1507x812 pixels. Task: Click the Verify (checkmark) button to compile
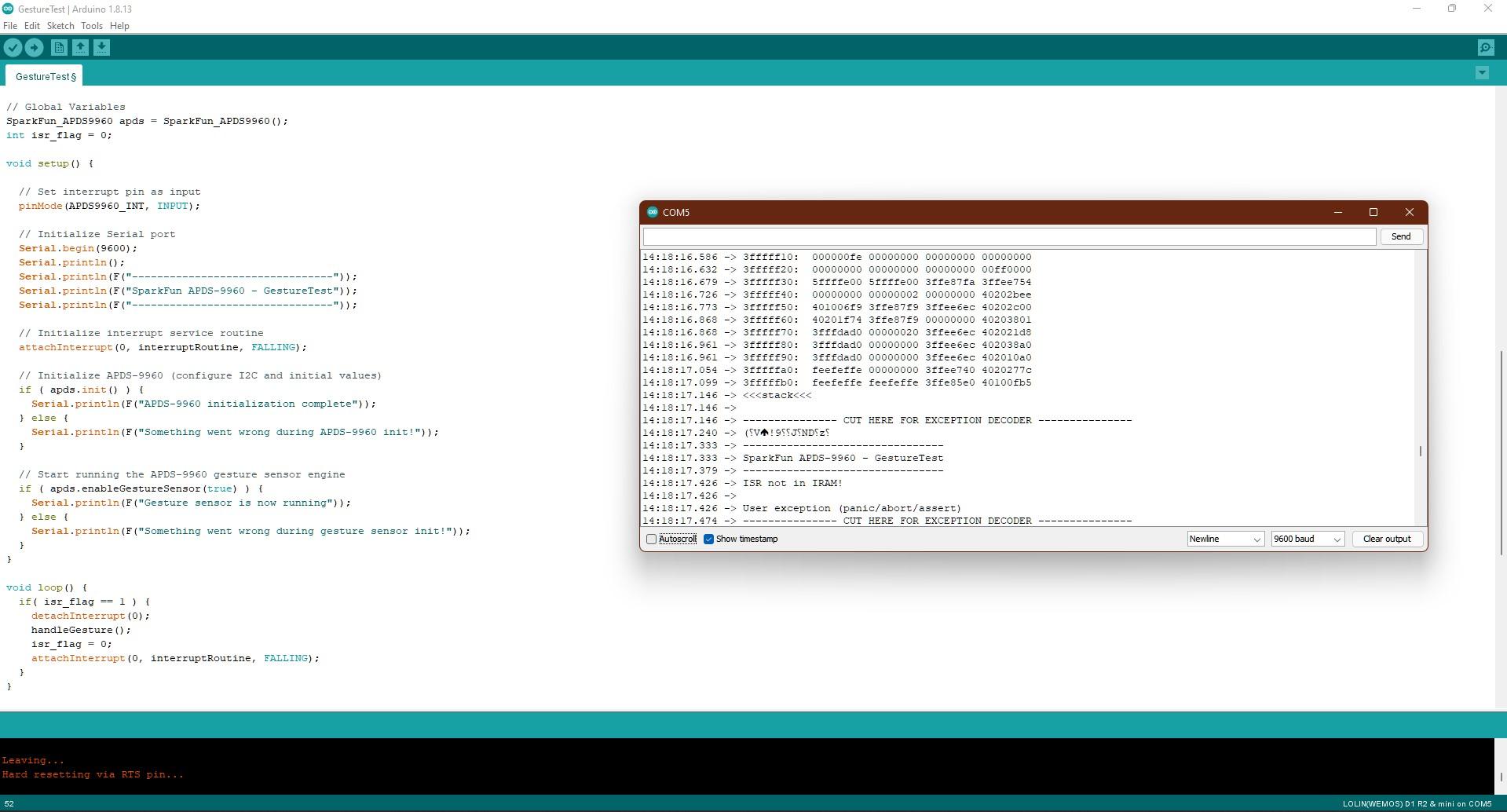point(13,47)
